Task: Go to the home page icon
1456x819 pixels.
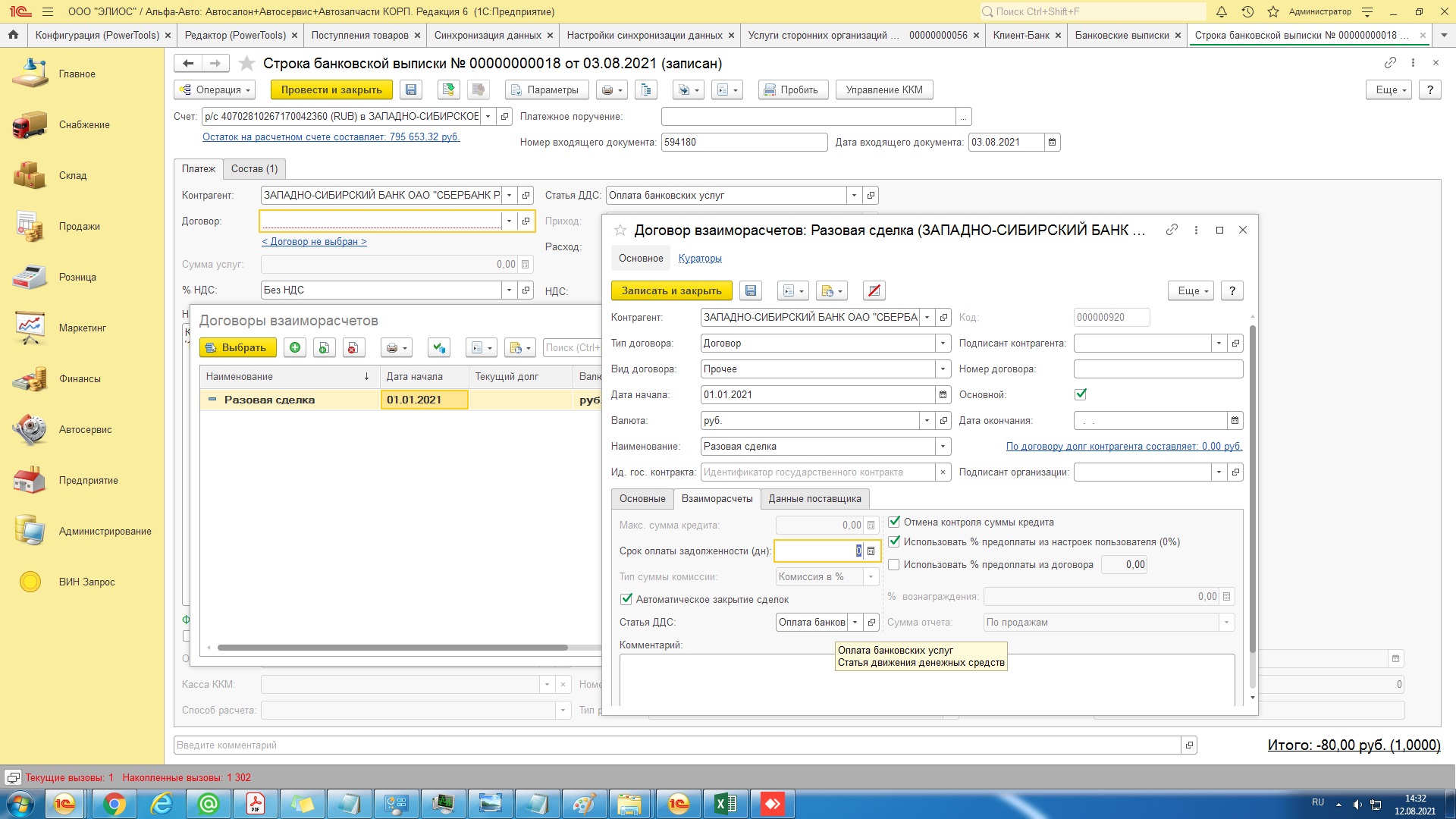Action: tap(13, 36)
